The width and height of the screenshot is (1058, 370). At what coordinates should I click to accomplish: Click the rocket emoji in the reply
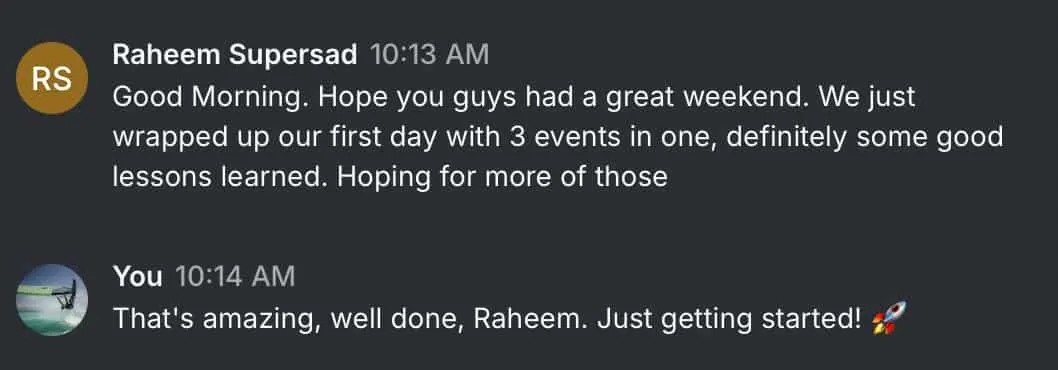[889, 318]
